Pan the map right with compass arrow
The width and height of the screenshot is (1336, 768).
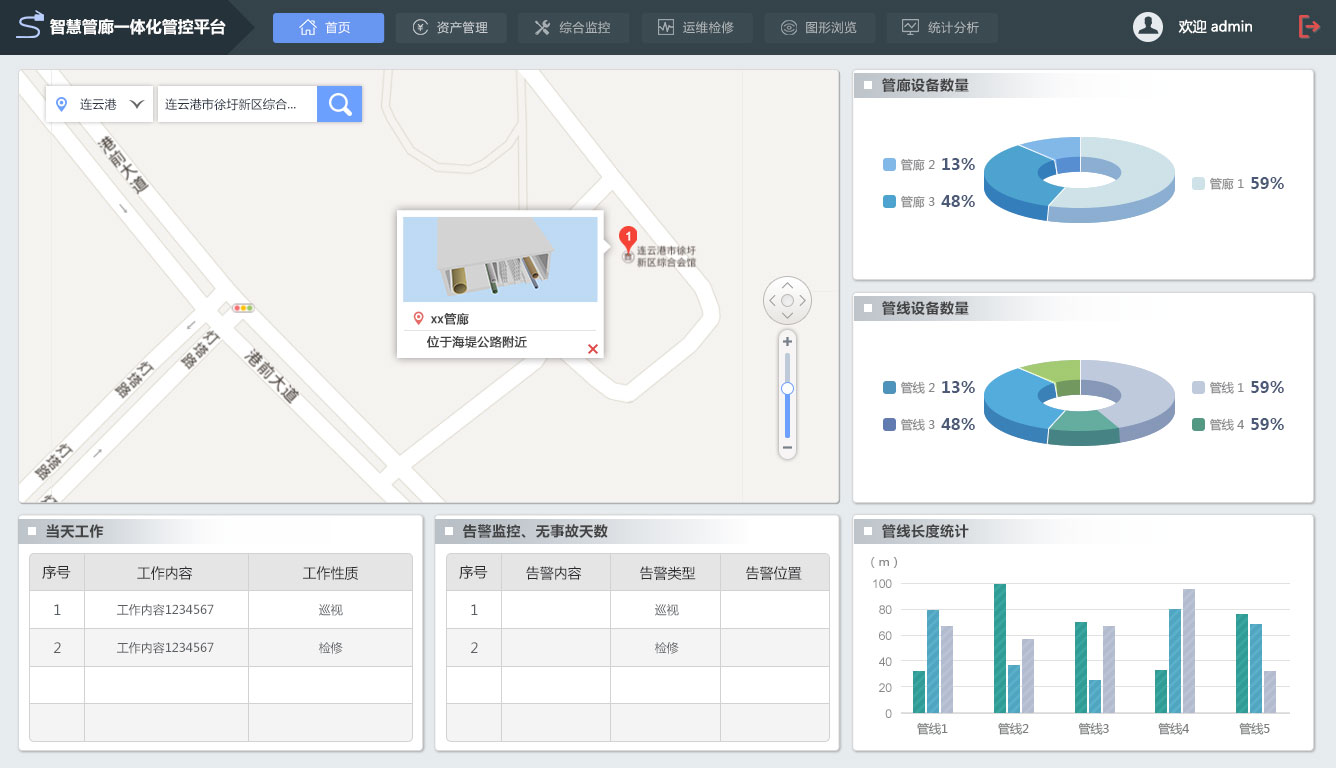[x=803, y=301]
